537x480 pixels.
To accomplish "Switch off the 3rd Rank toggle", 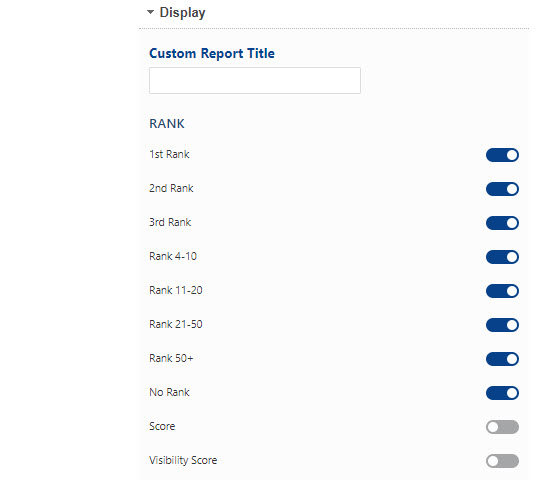I will click(x=502, y=223).
